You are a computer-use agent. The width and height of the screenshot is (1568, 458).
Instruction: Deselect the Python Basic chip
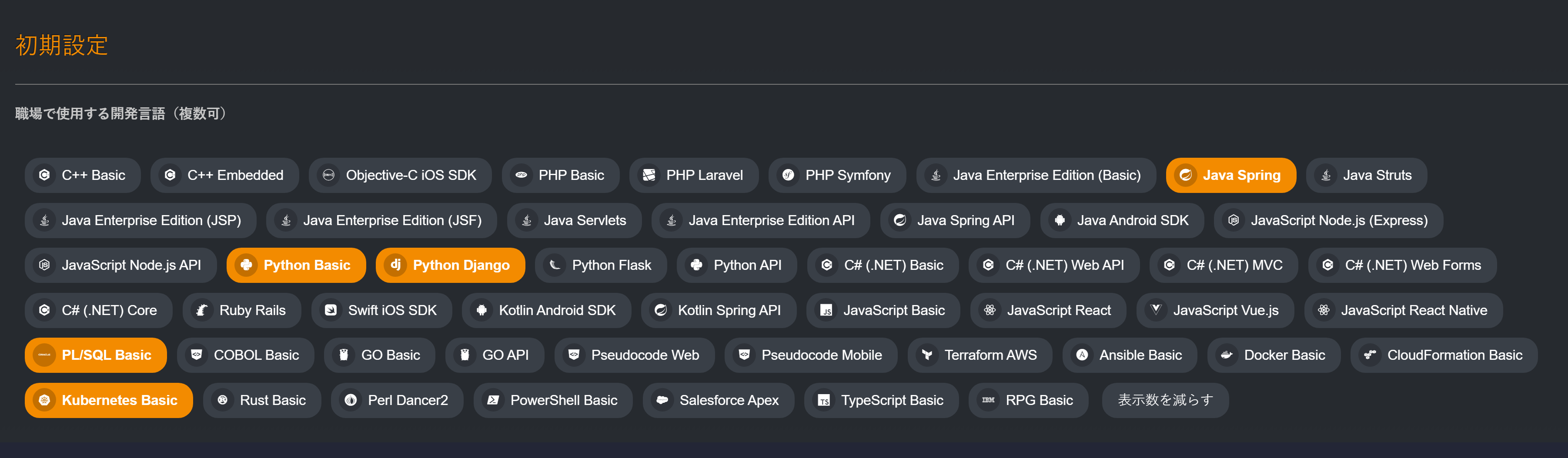click(296, 265)
